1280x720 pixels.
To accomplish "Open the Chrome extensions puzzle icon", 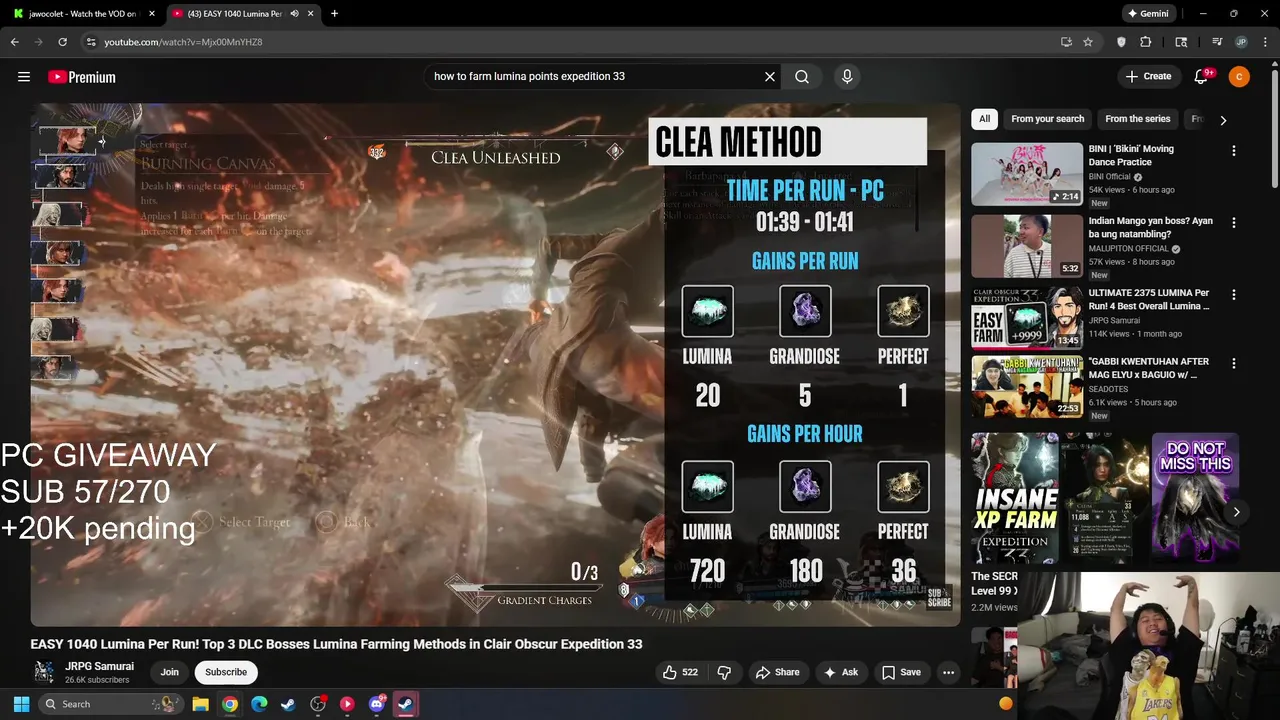I will [x=1146, y=42].
